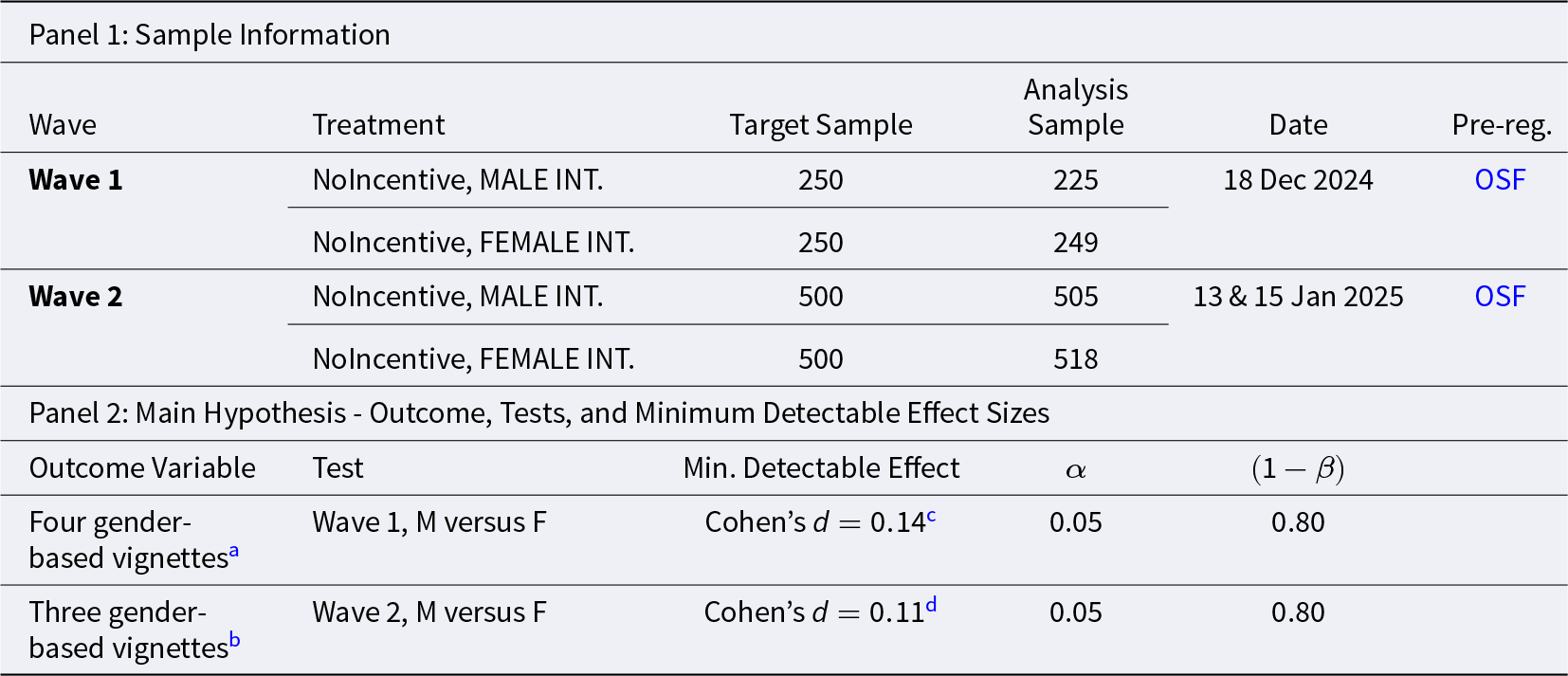Screen dimensions: 1568x676
Task: Click the Outcome Variable column header
Action: (142, 468)
